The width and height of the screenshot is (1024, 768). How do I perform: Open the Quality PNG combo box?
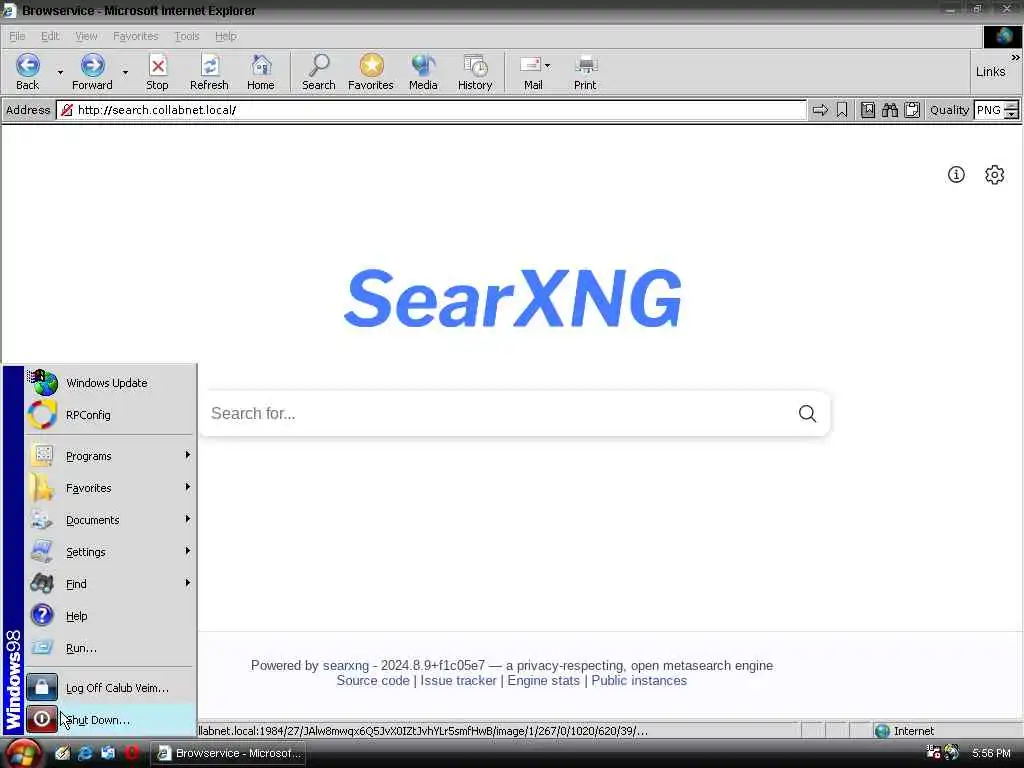pyautogui.click(x=995, y=110)
